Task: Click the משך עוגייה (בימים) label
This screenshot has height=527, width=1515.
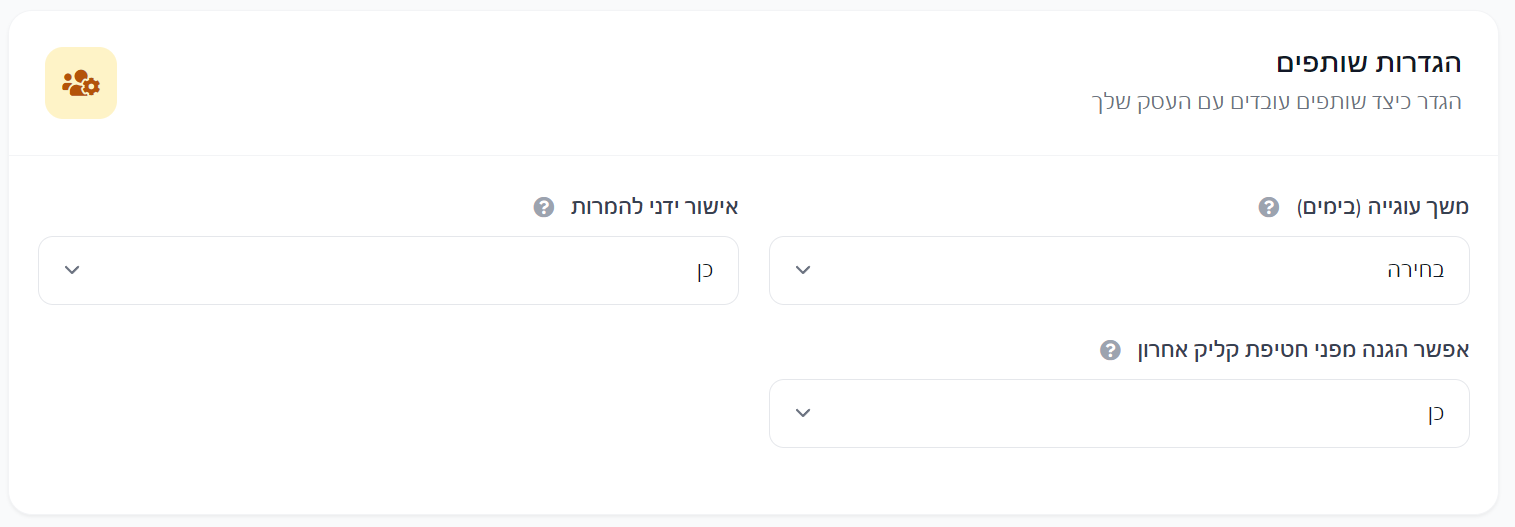Action: point(1383,207)
